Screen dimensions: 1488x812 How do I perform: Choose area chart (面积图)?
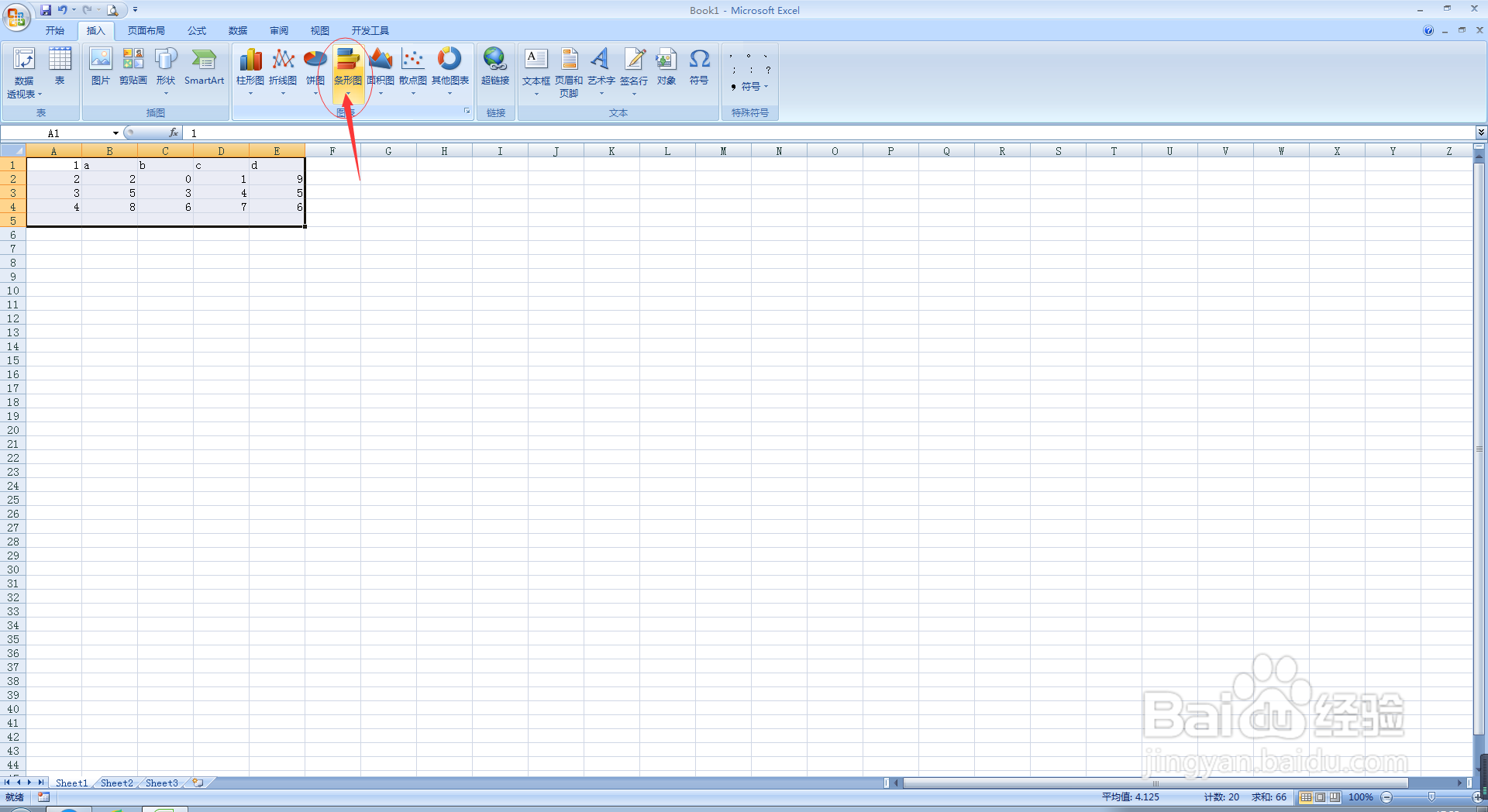(381, 71)
